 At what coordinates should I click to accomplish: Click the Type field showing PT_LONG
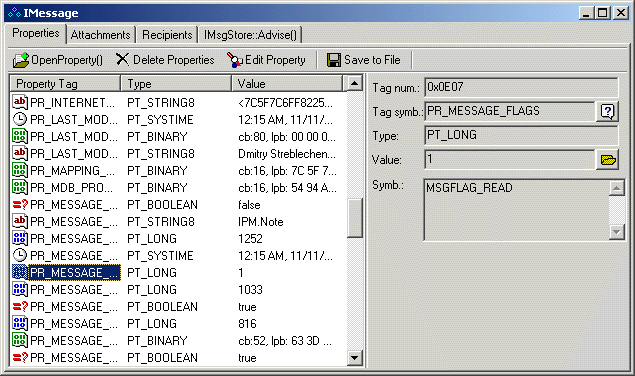point(521,135)
